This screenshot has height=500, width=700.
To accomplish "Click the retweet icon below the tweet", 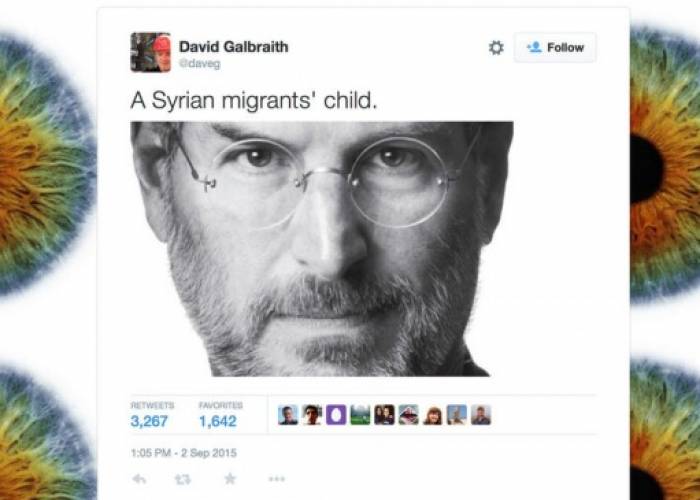I will point(183,479).
